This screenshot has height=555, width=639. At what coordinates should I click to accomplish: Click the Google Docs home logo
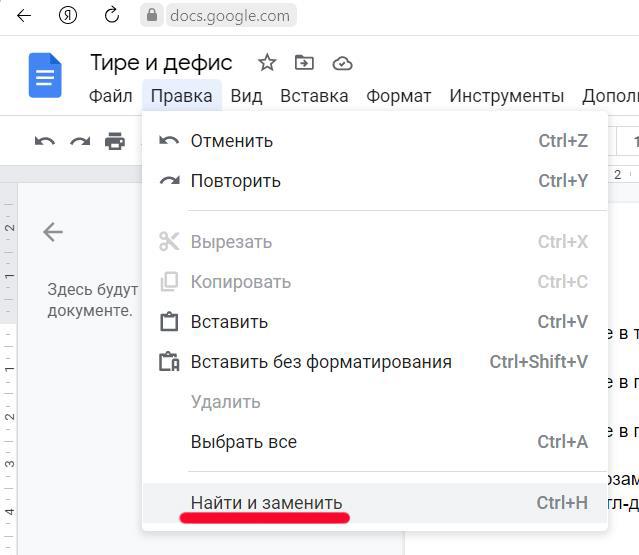pyautogui.click(x=45, y=77)
